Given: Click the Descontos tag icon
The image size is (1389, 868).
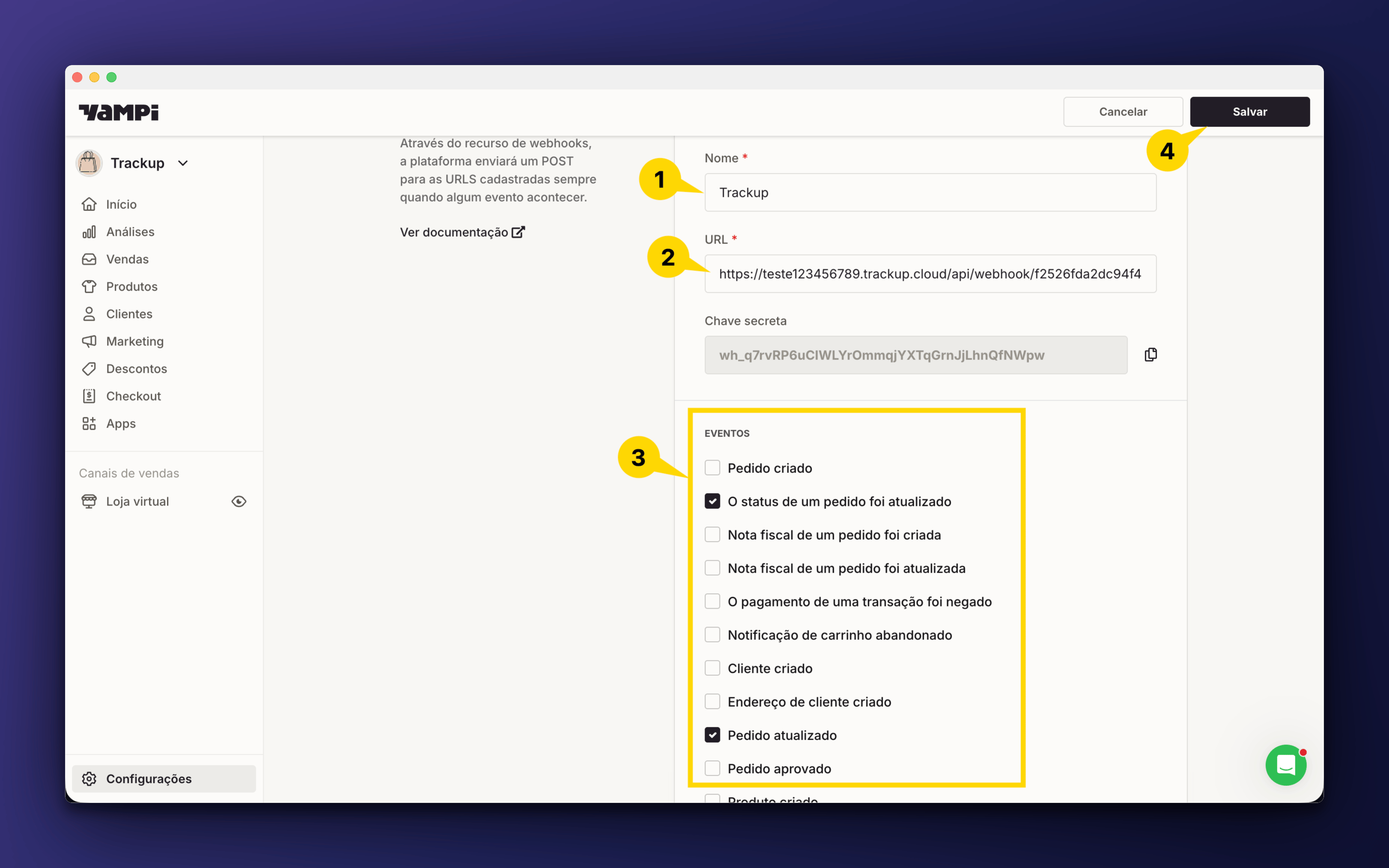Looking at the screenshot, I should tap(89, 369).
